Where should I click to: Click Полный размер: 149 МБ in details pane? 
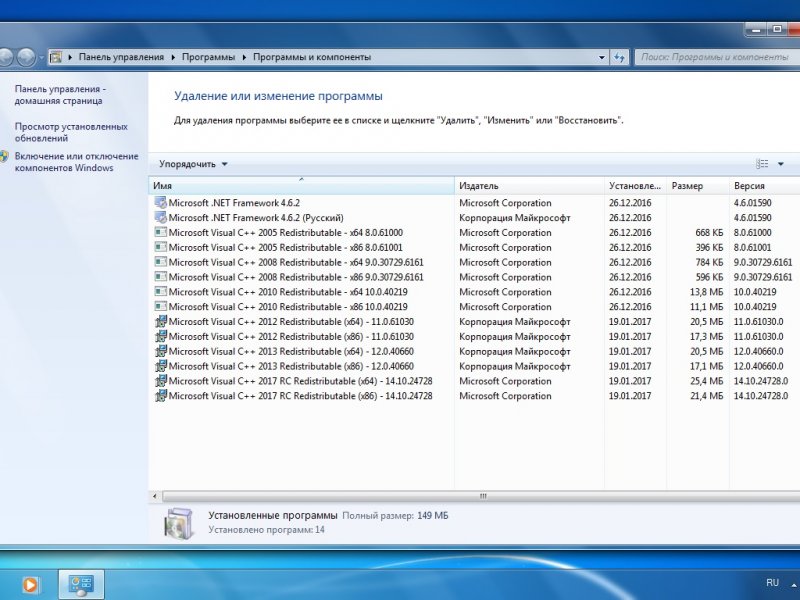point(395,516)
